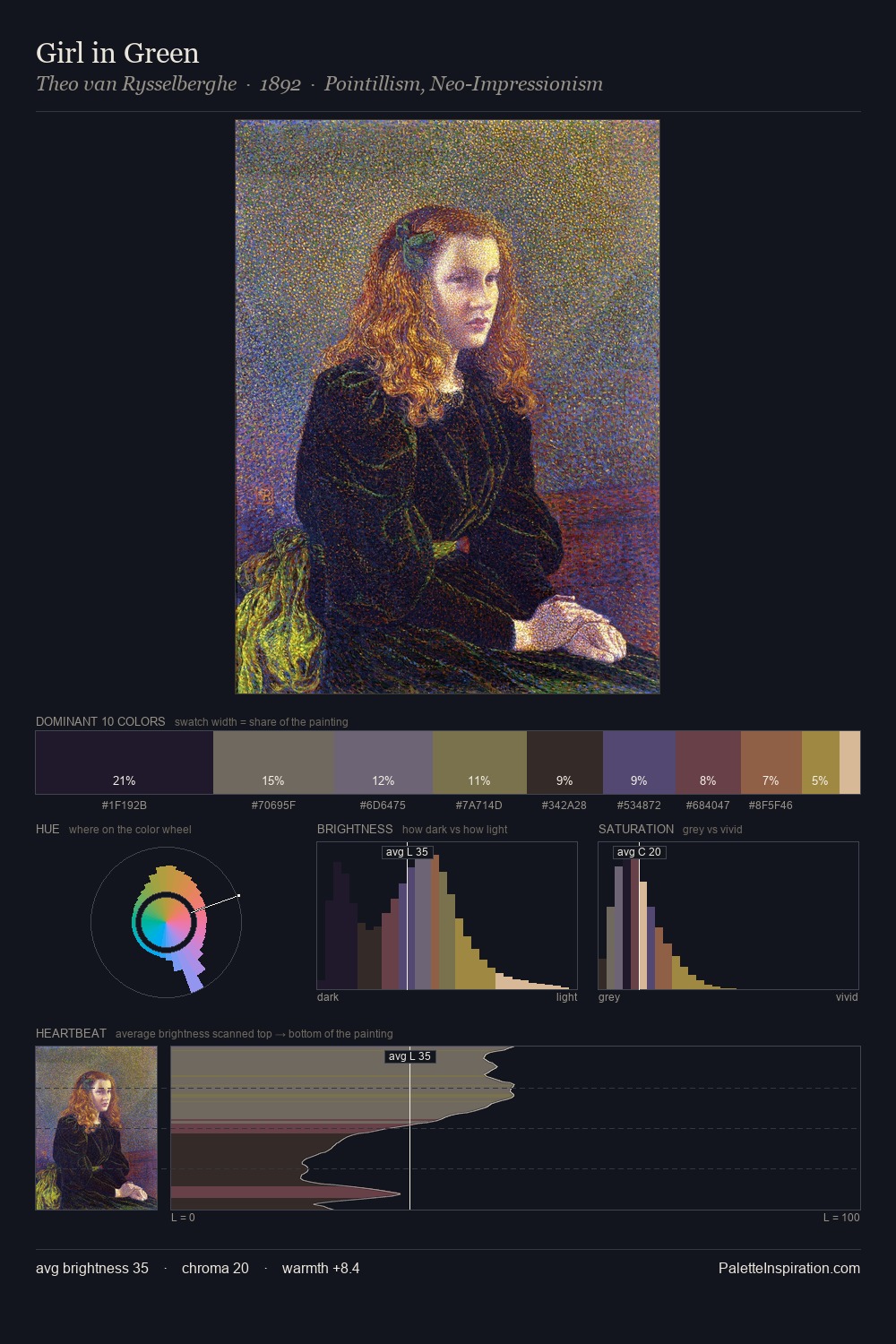Click "avg L 35" label in Heartbeat chart
Viewport: 896px width, 1344px height.
410,1056
